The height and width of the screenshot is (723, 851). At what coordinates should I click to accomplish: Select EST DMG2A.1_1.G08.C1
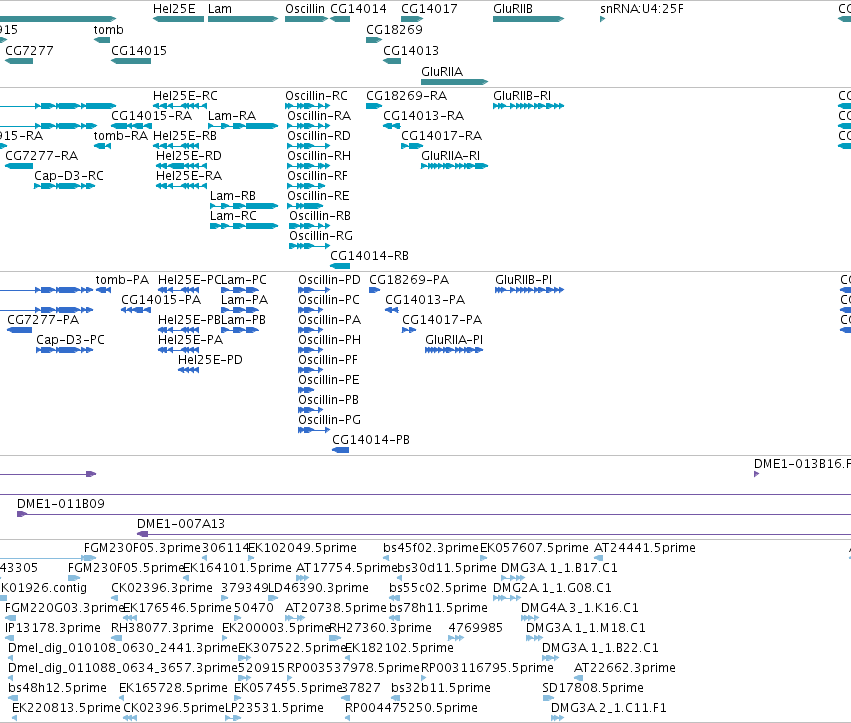point(507,598)
